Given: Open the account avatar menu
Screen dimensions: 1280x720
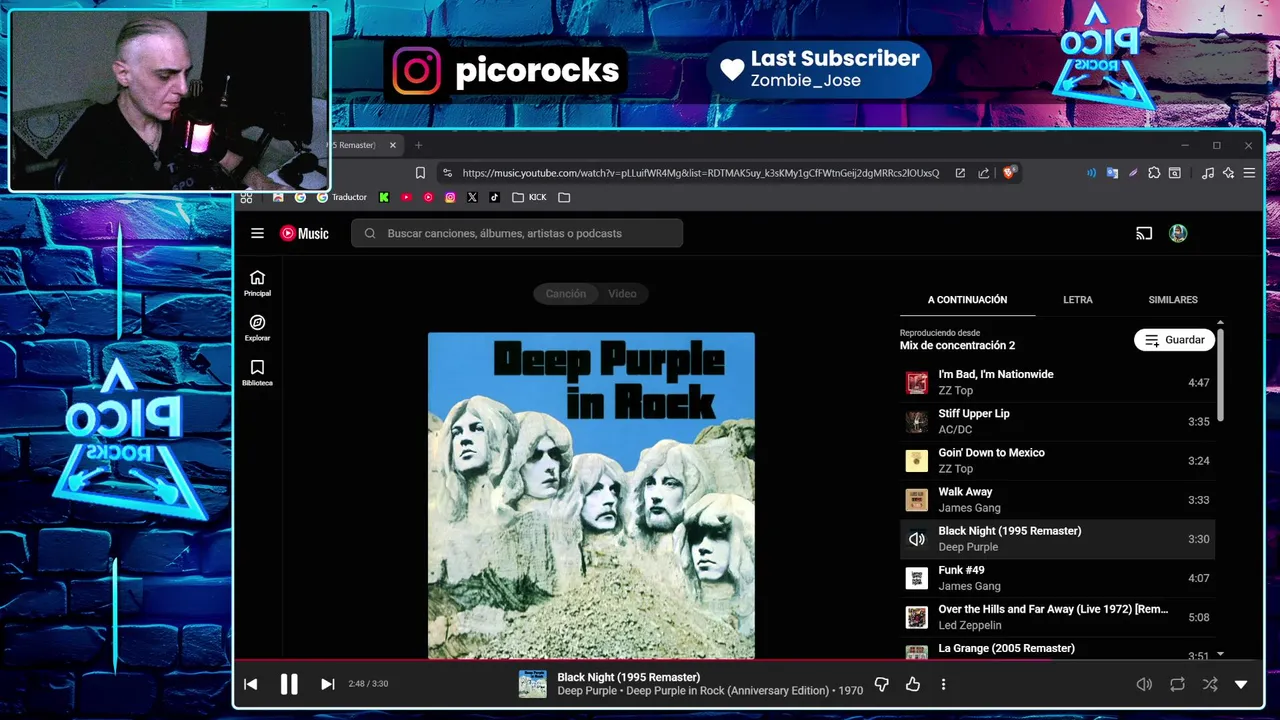Looking at the screenshot, I should pyautogui.click(x=1178, y=233).
